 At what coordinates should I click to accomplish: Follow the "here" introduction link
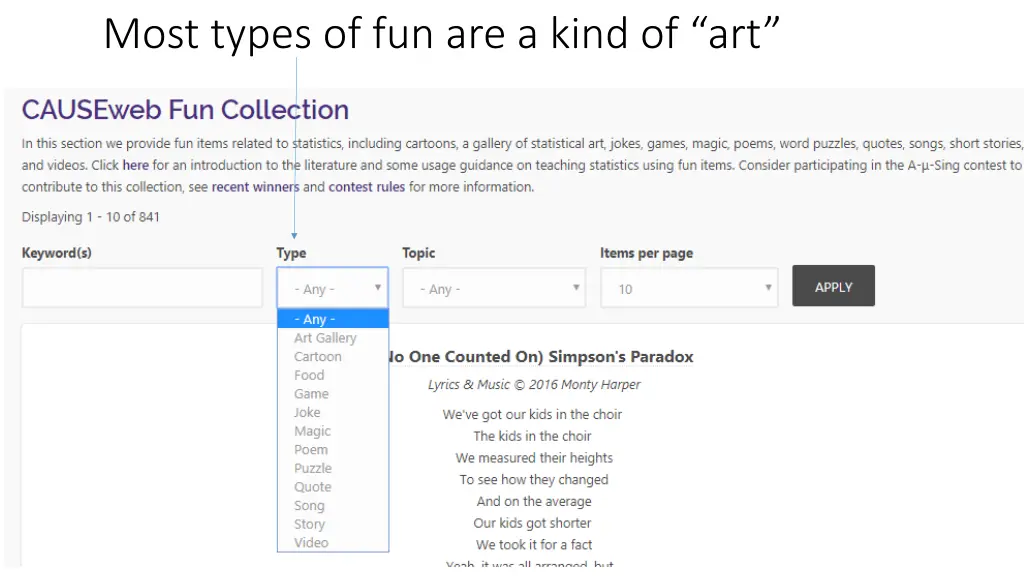pyautogui.click(x=135, y=165)
